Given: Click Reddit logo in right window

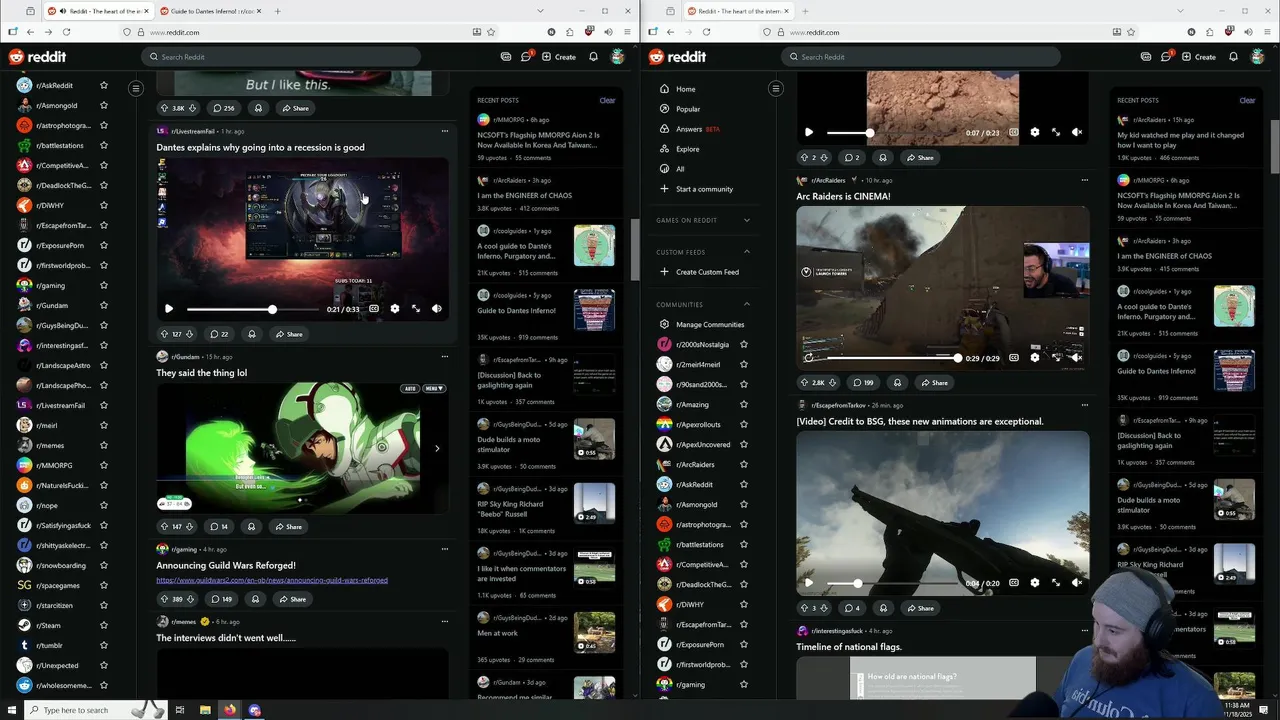Looking at the screenshot, I should point(678,57).
